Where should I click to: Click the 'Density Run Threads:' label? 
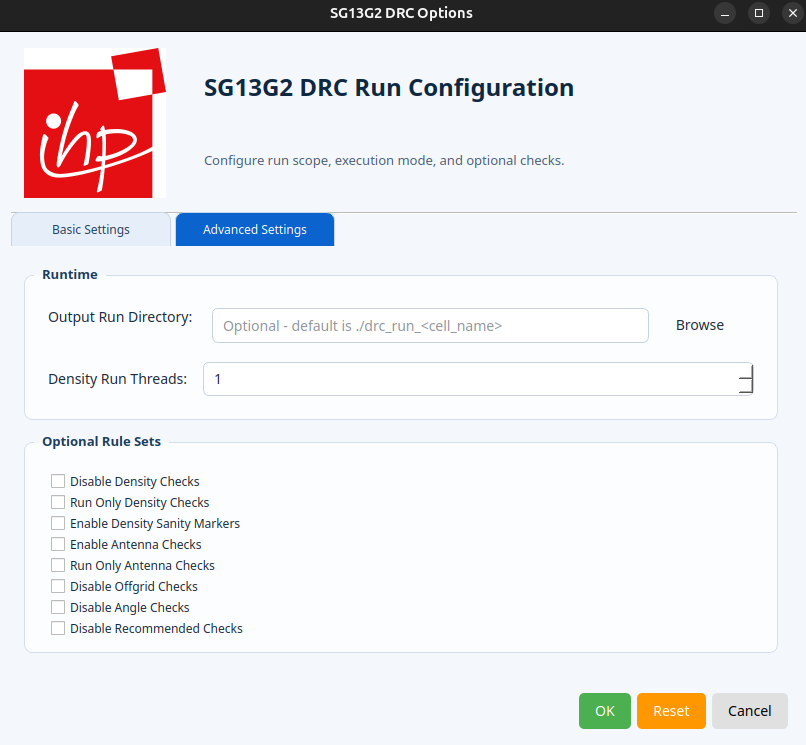tap(118, 379)
